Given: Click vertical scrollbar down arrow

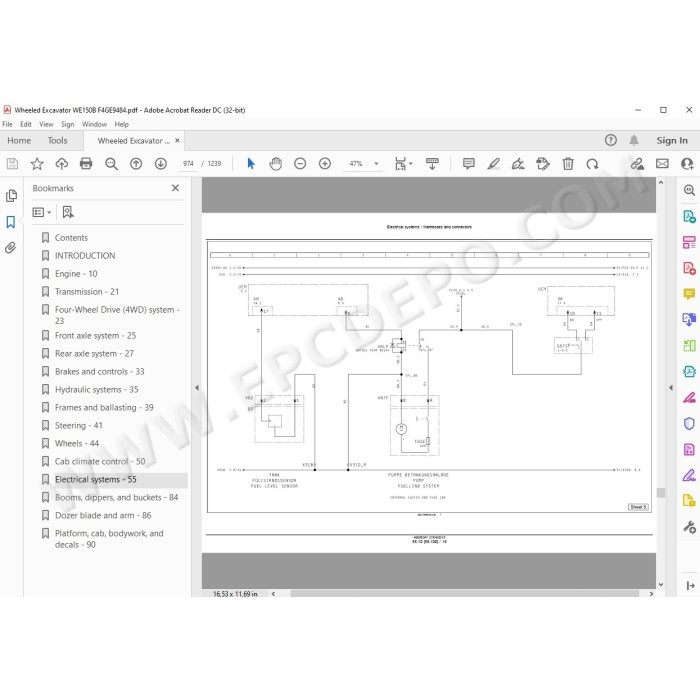Looking at the screenshot, I should tap(661, 584).
